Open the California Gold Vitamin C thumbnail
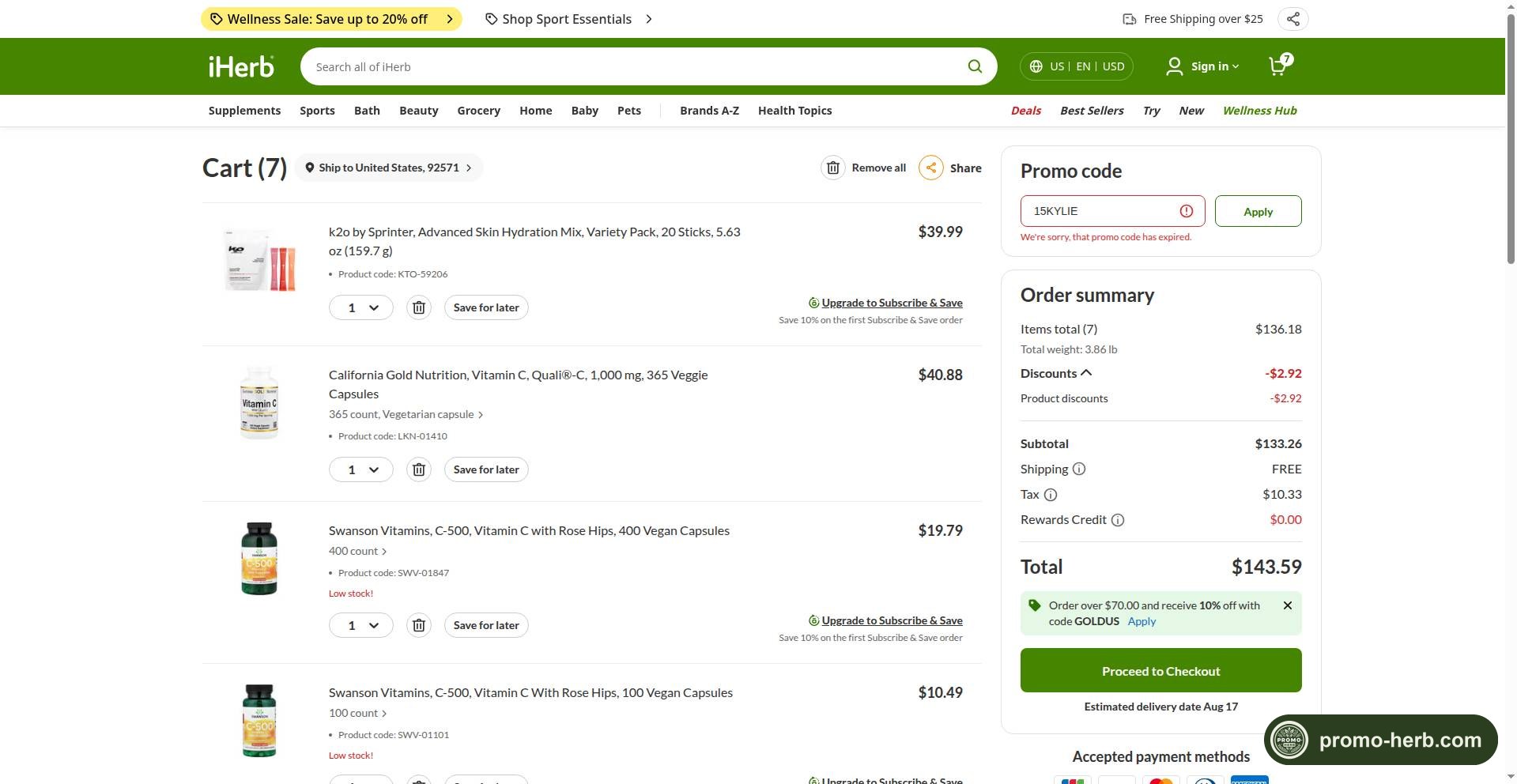This screenshot has height=784, width=1517. (259, 402)
